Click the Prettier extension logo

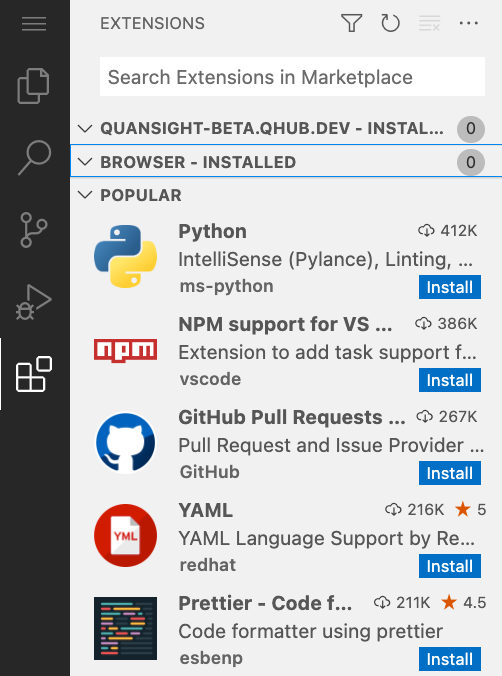click(x=126, y=629)
